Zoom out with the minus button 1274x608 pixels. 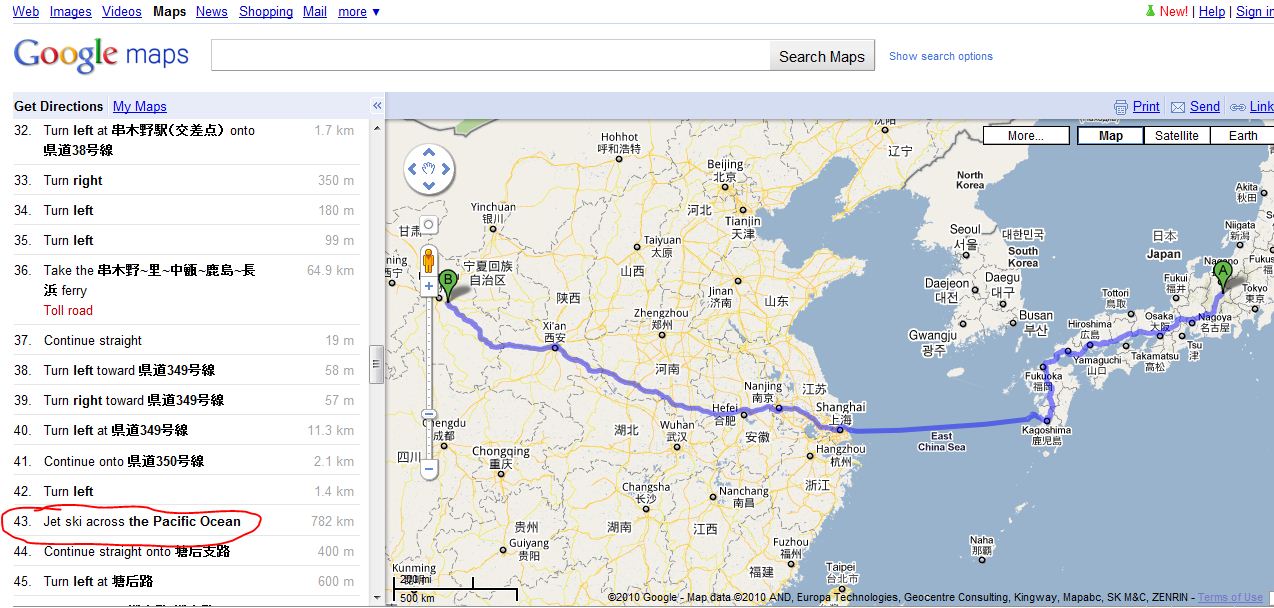pos(428,468)
